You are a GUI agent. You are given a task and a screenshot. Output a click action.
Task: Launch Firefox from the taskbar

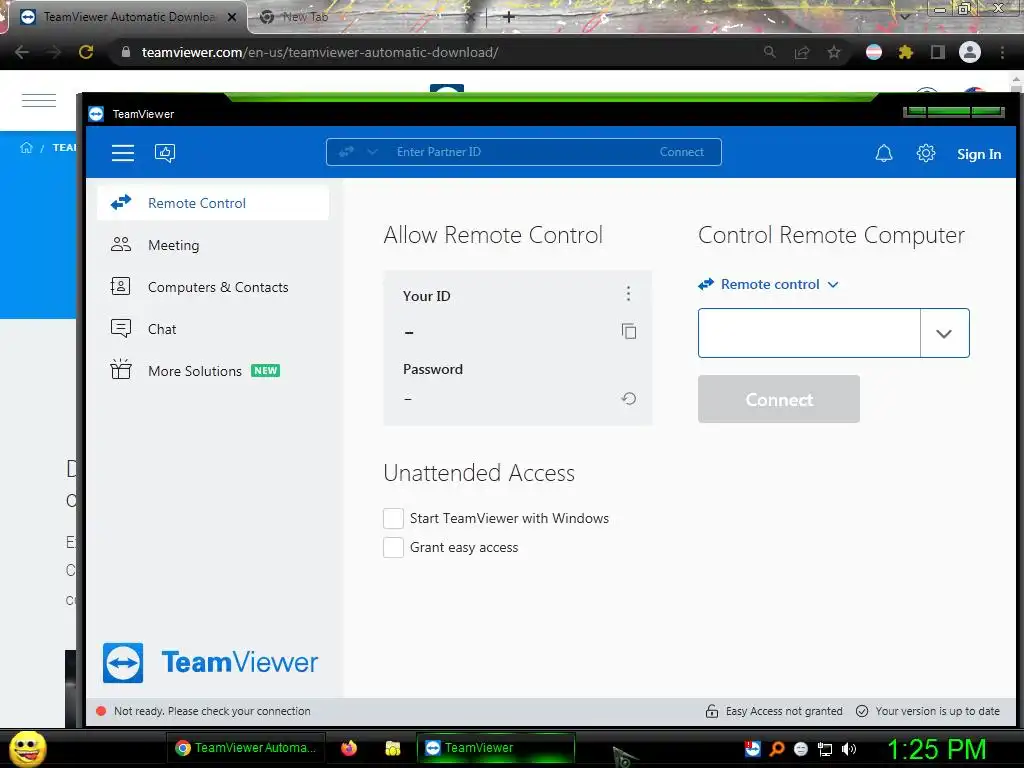pos(349,748)
